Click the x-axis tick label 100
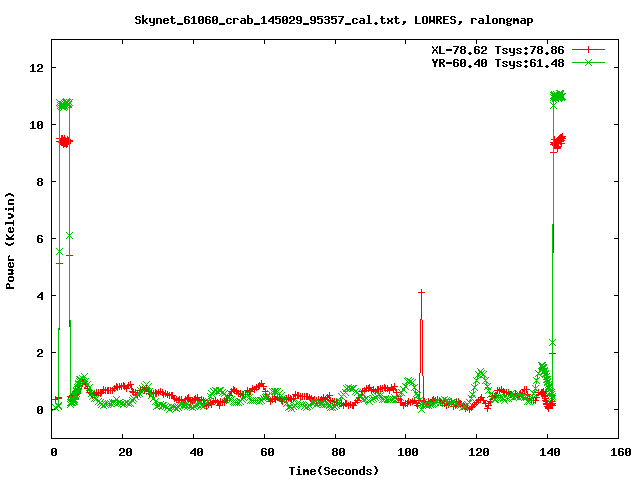The height and width of the screenshot is (480, 640). pyautogui.click(x=405, y=452)
